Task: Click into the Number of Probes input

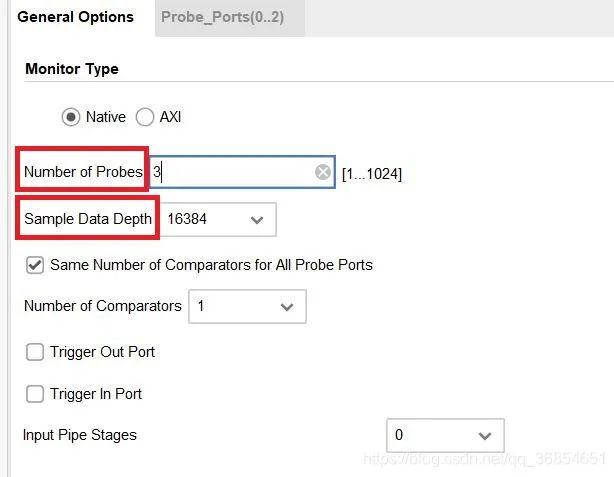Action: coord(235,172)
